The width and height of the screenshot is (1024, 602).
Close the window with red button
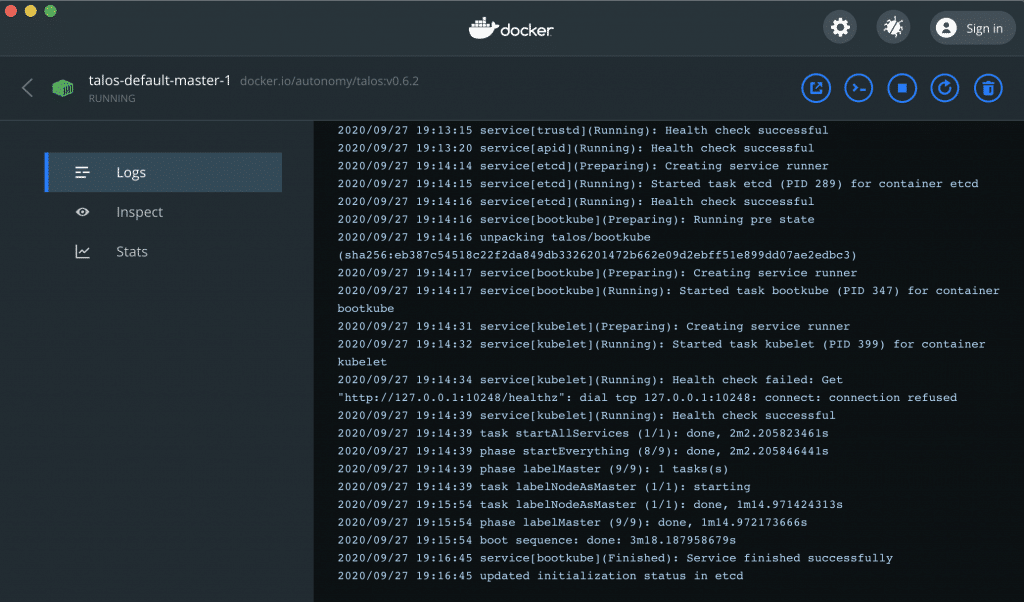[x=10, y=11]
